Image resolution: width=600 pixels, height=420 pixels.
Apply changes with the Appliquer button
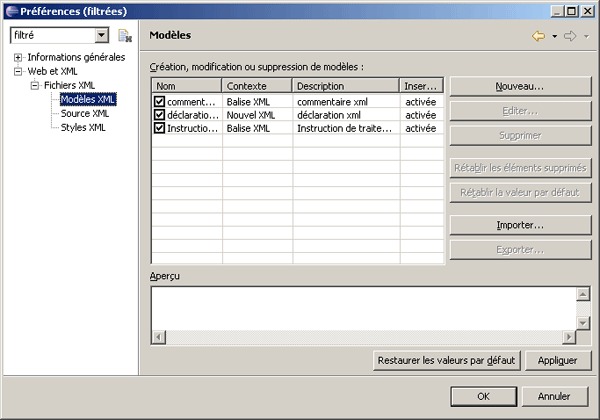point(559,360)
